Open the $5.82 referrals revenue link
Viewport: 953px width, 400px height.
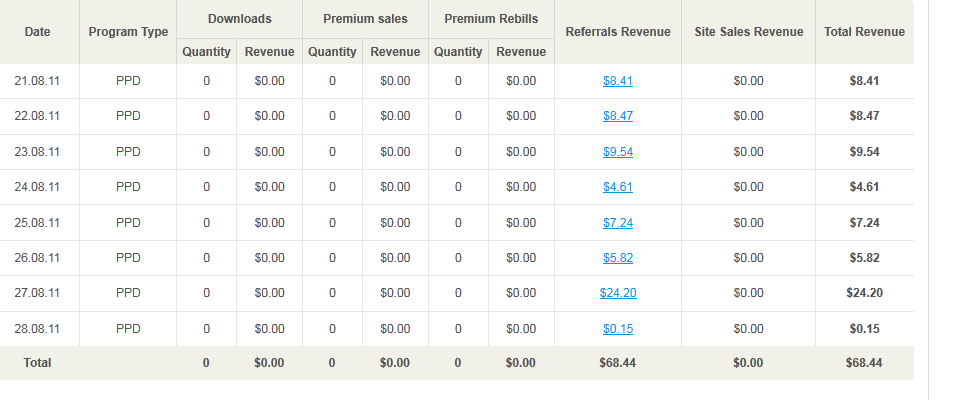[617, 258]
